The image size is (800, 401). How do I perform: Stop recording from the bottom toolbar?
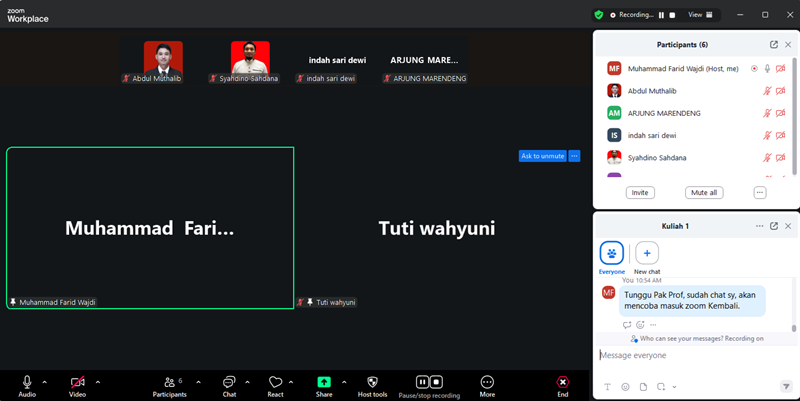(x=436, y=382)
